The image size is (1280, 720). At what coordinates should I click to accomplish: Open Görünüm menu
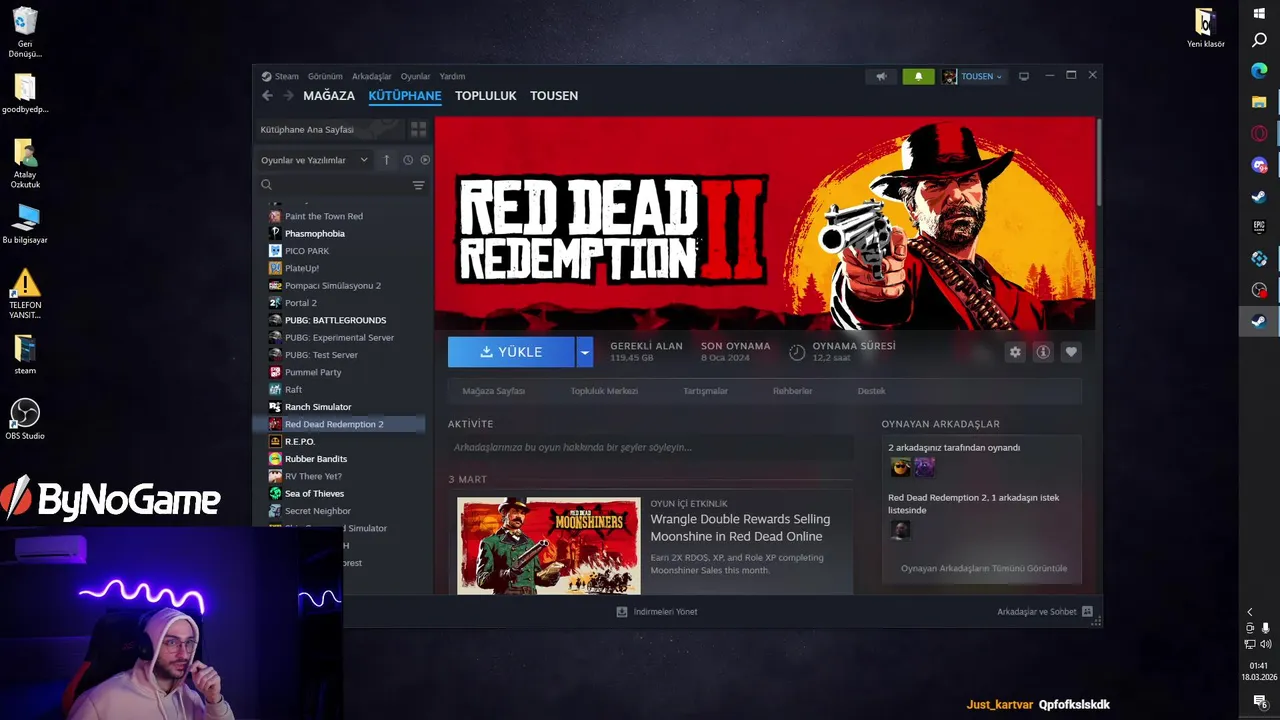tap(325, 76)
